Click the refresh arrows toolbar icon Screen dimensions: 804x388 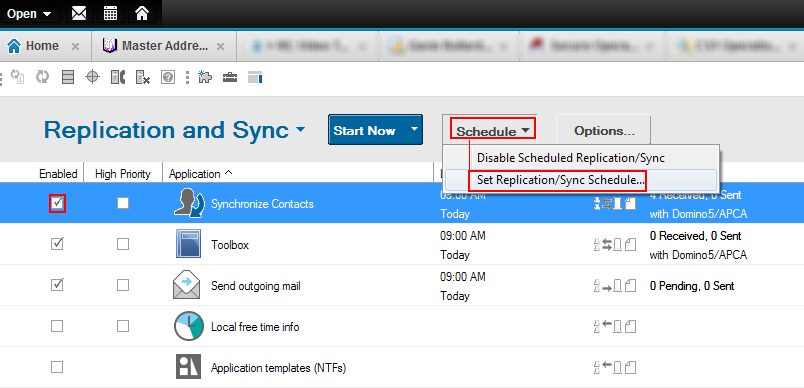(43, 77)
